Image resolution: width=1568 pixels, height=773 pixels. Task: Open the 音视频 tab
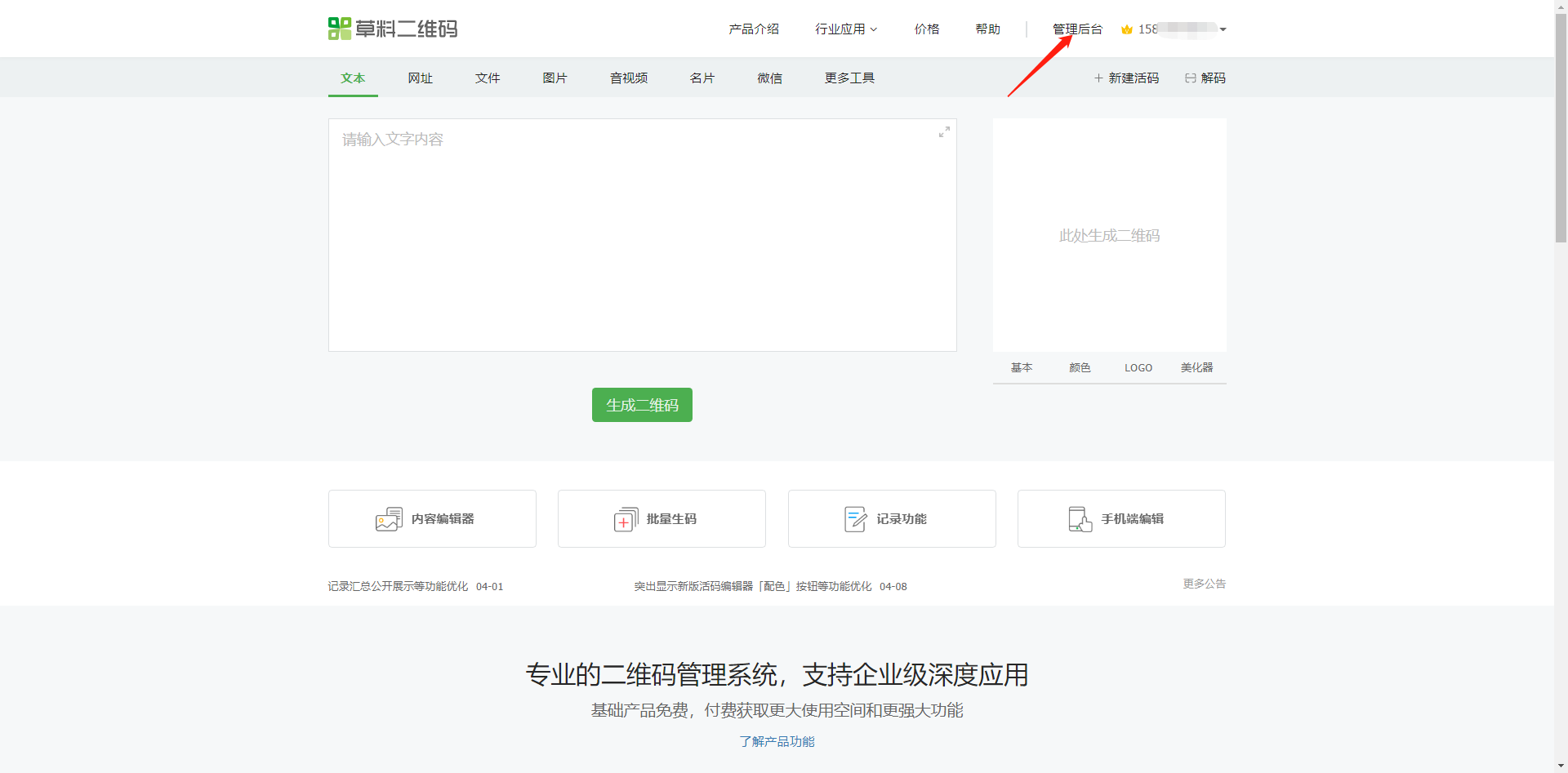pyautogui.click(x=629, y=78)
